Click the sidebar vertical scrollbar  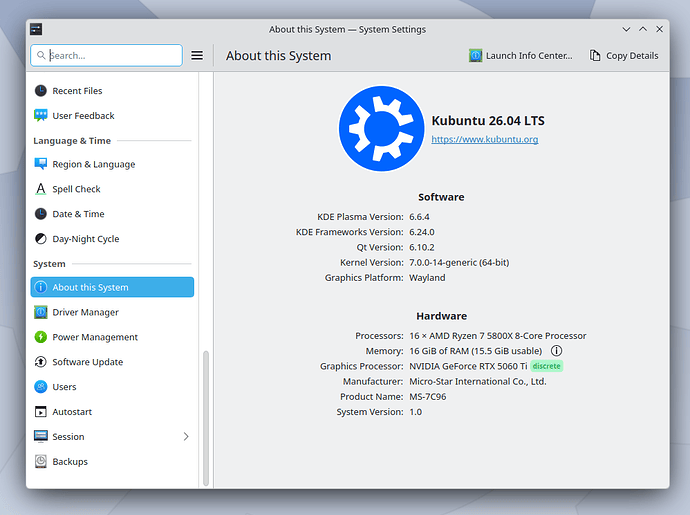tap(206, 418)
